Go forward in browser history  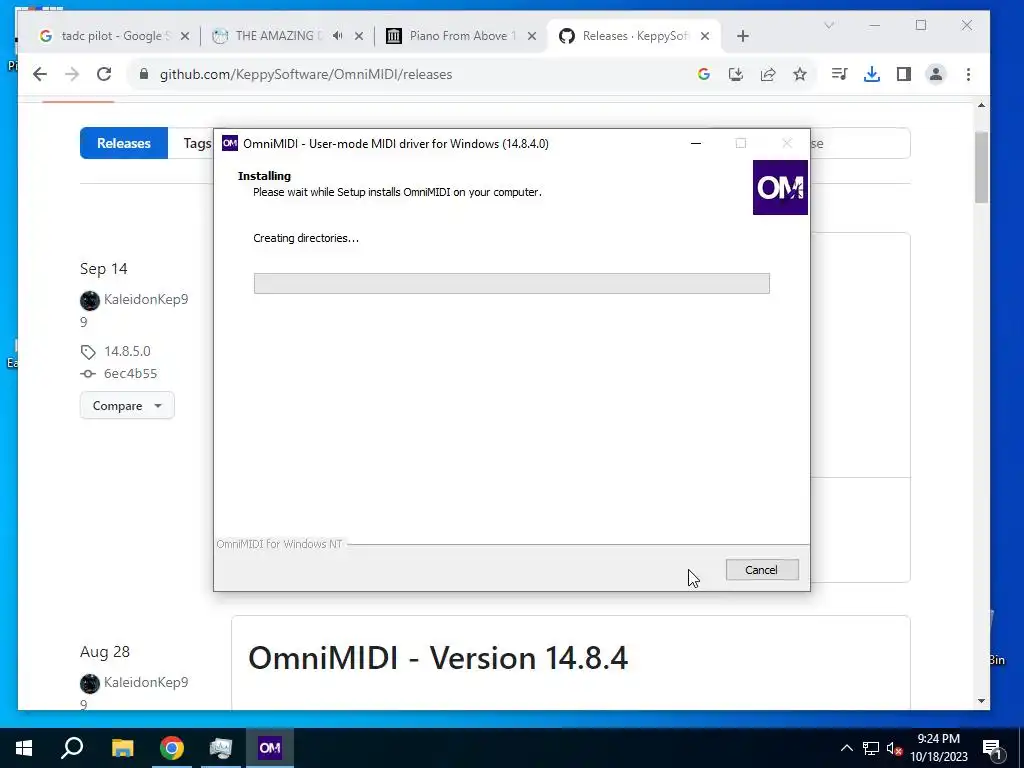[x=72, y=74]
